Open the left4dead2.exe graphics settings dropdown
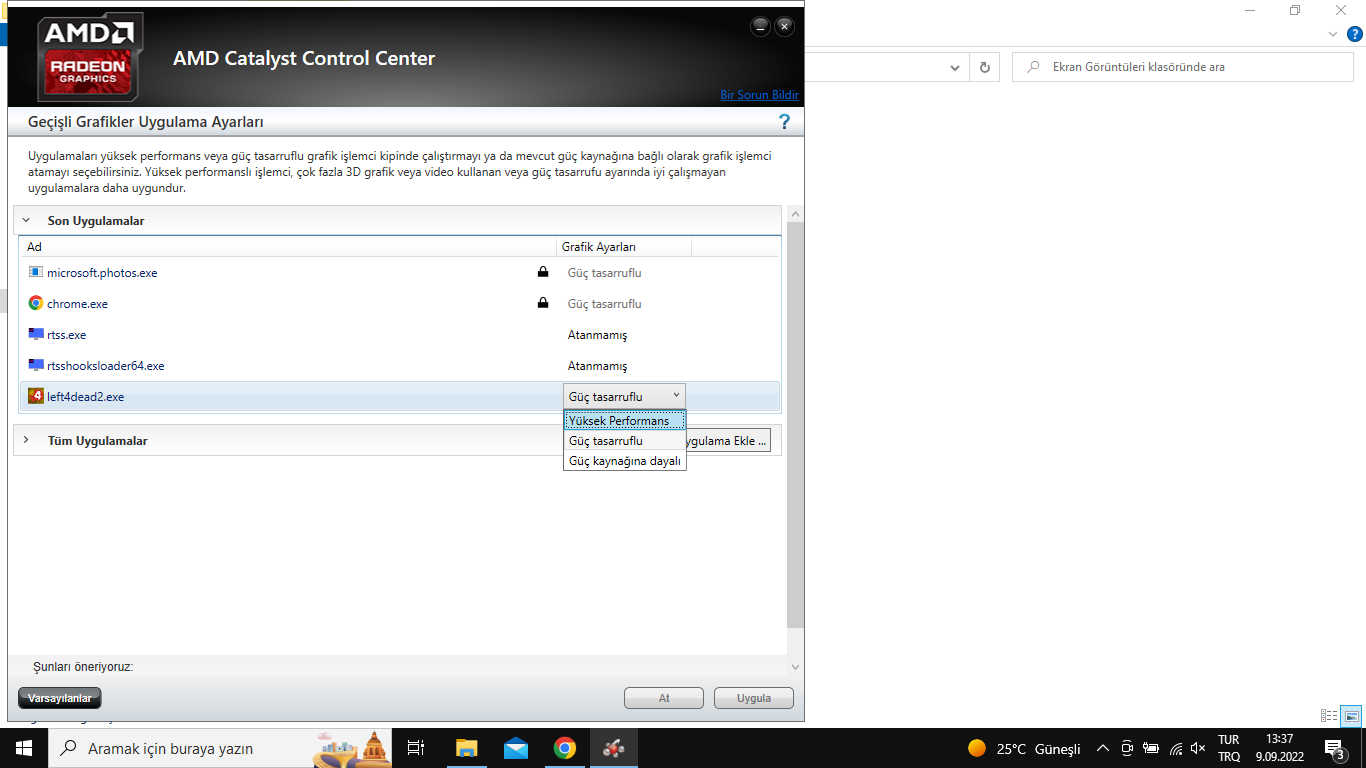1366x768 pixels. click(624, 396)
